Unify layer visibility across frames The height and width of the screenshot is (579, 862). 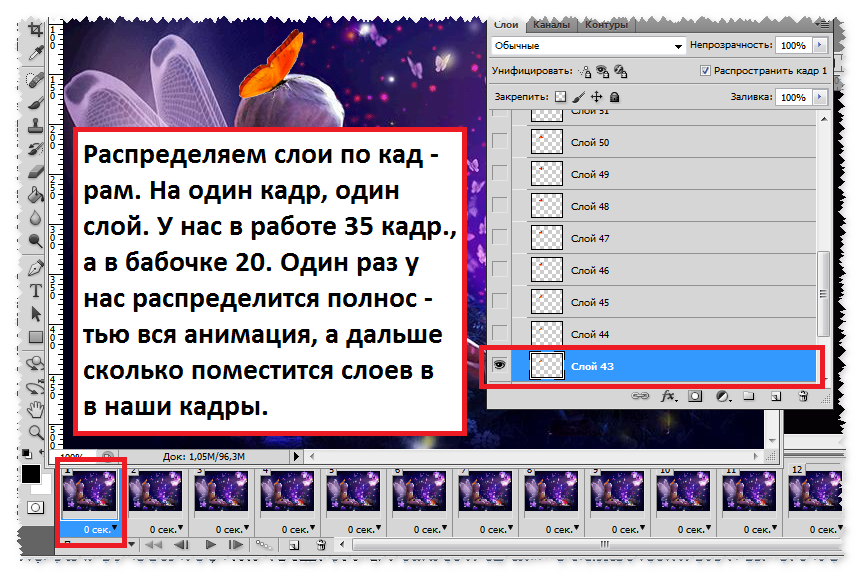(x=603, y=71)
